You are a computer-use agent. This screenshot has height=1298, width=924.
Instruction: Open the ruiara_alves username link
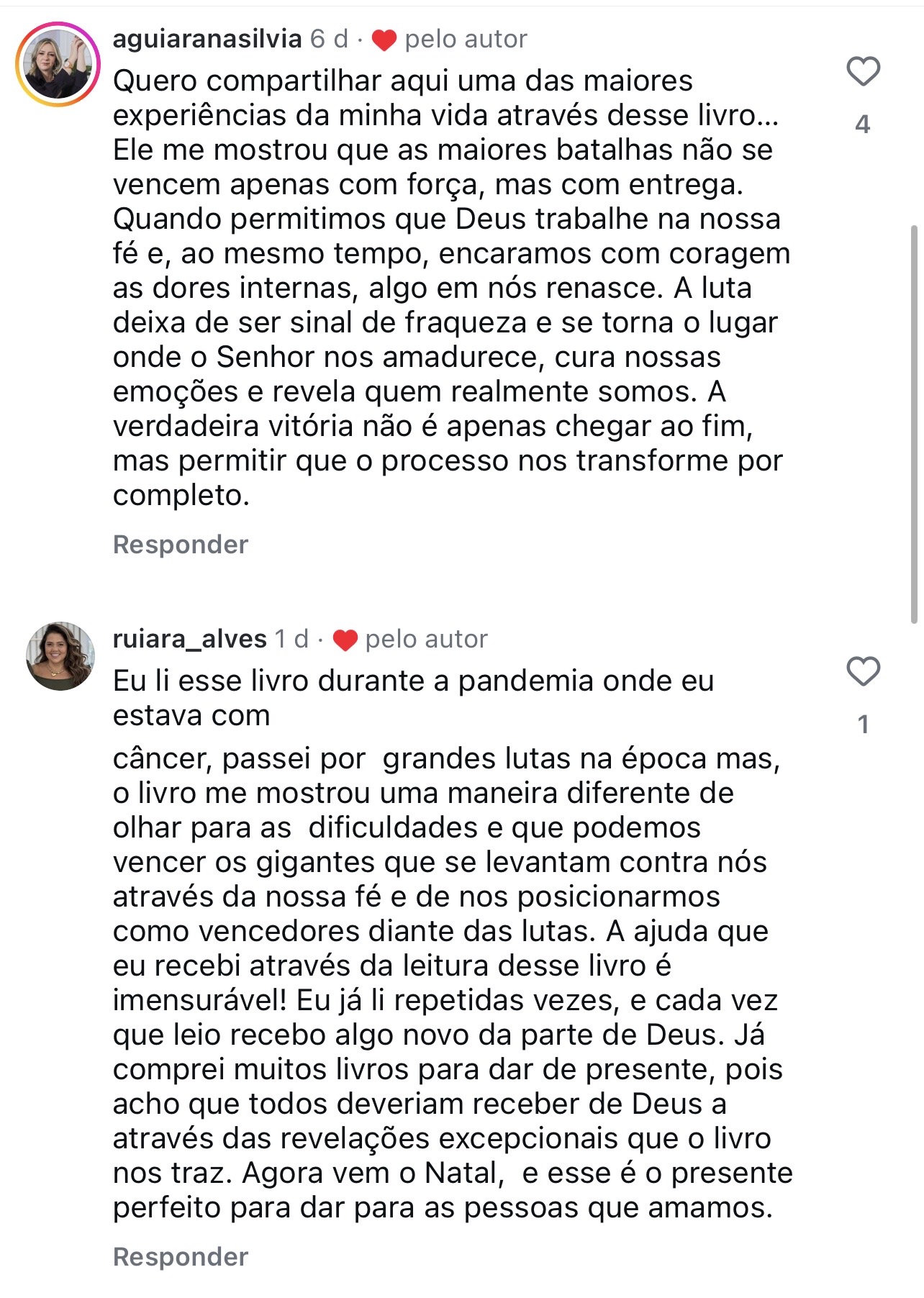(190, 639)
